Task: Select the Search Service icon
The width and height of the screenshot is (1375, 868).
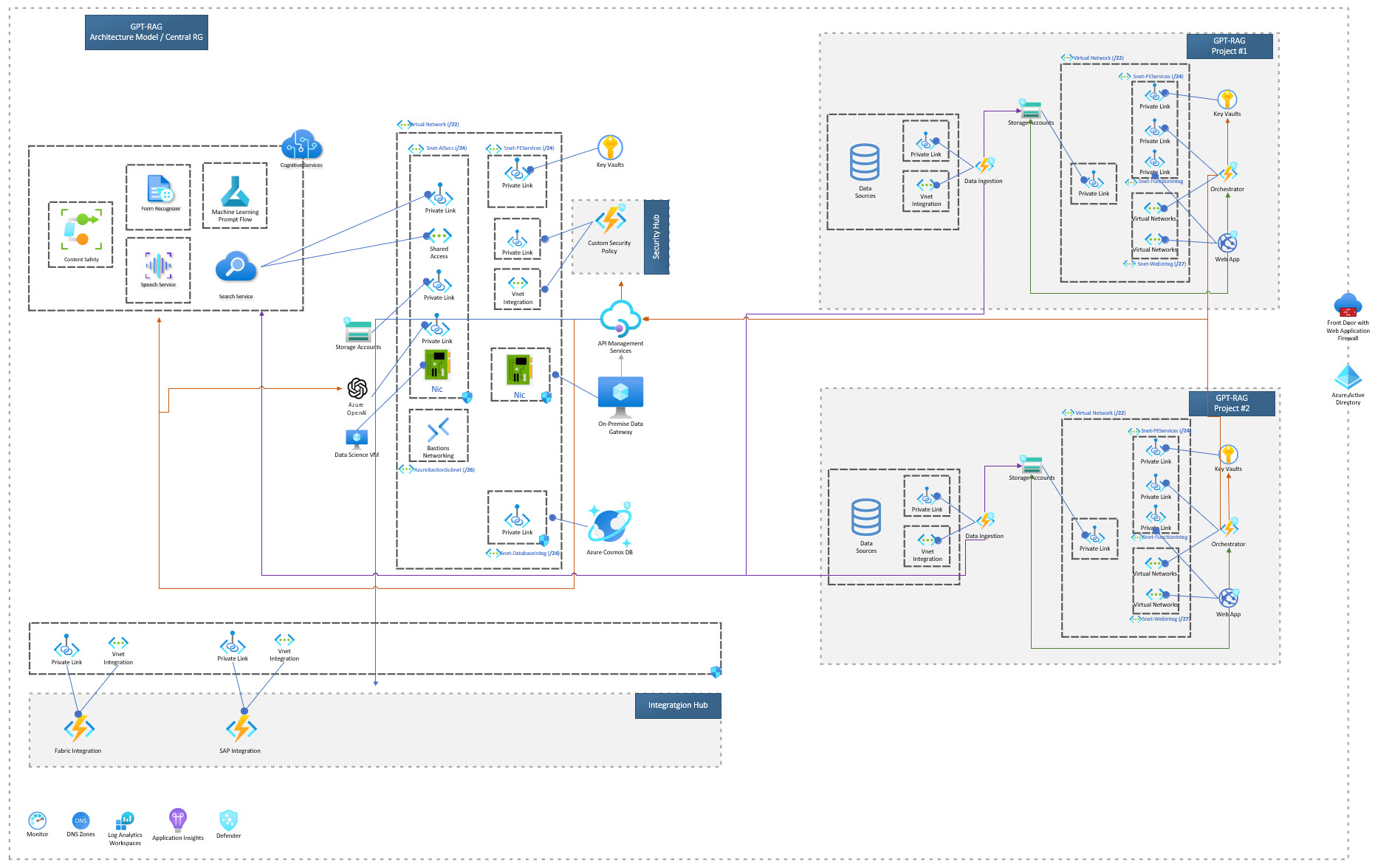Action: pyautogui.click(x=236, y=267)
